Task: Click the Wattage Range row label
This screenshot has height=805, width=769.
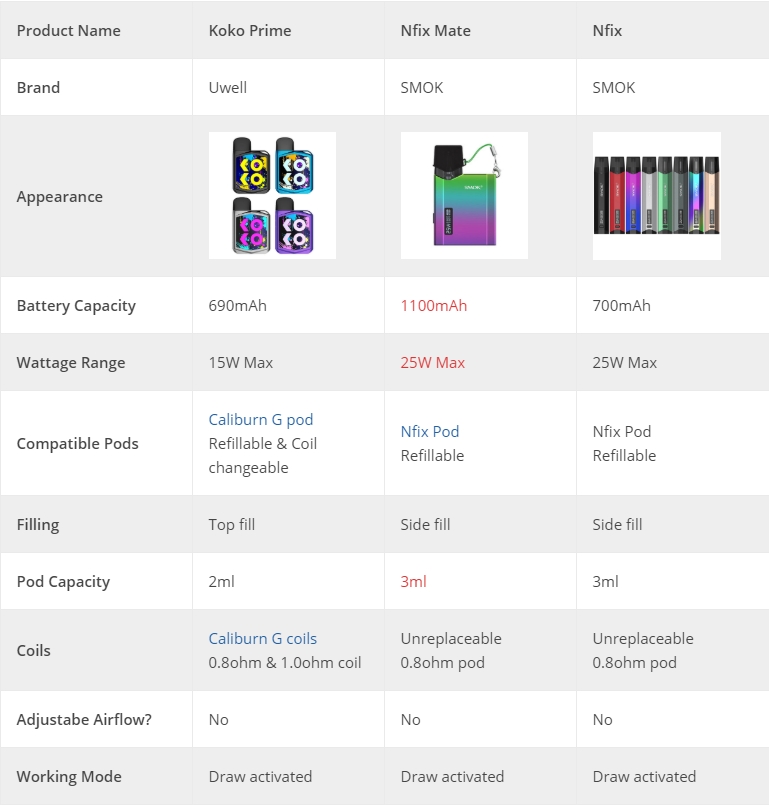Action: tap(71, 362)
